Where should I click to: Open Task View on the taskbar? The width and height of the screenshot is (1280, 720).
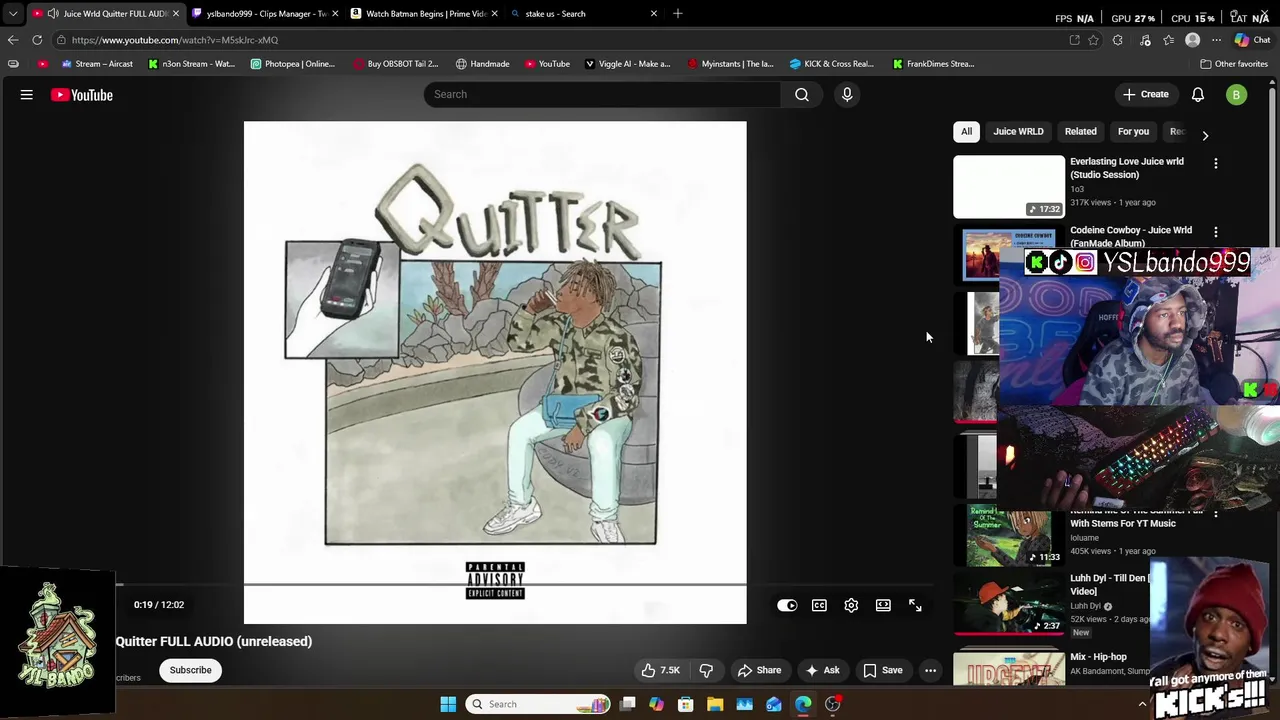628,704
